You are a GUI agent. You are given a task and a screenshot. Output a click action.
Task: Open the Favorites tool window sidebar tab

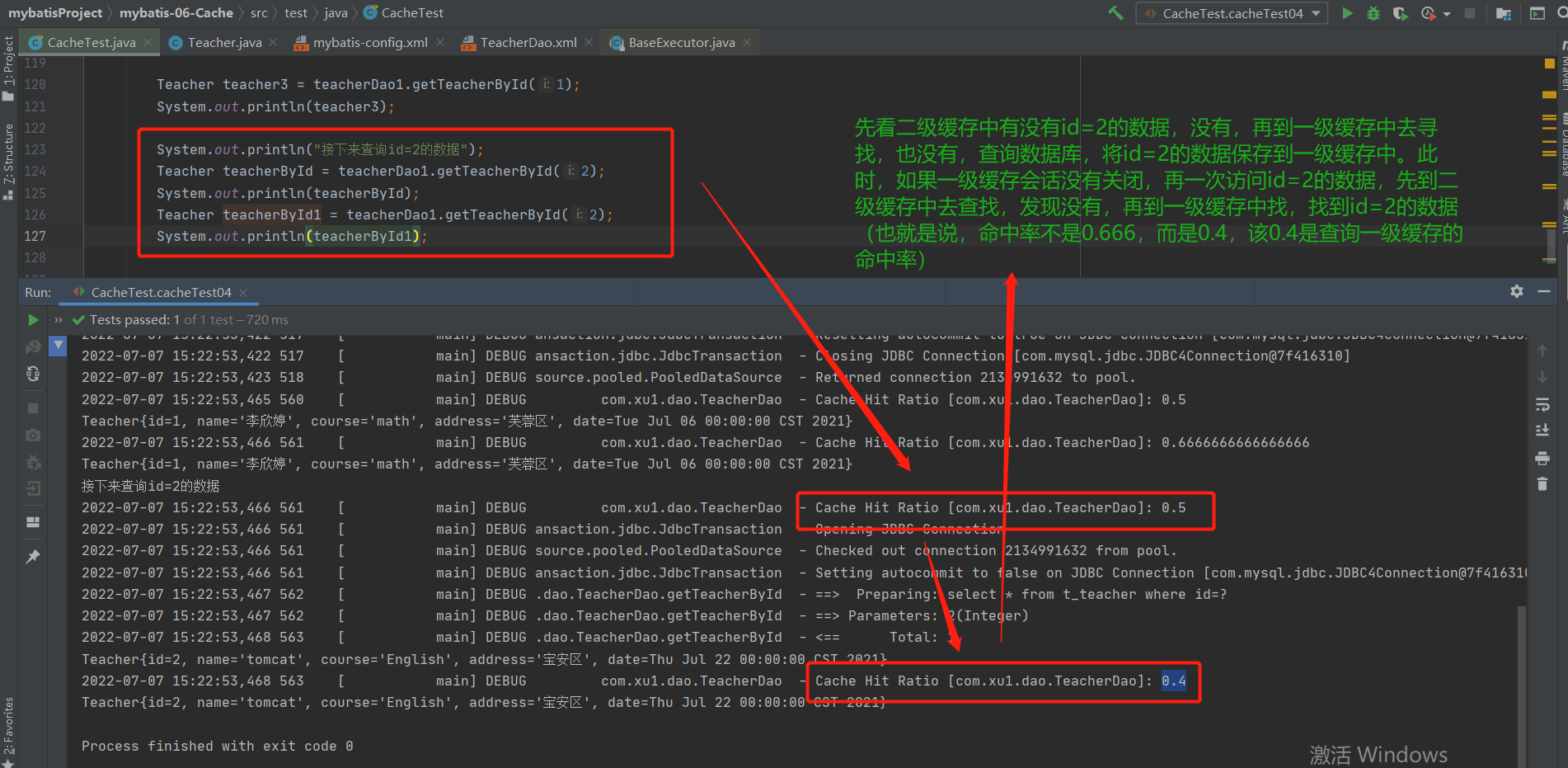point(8,731)
